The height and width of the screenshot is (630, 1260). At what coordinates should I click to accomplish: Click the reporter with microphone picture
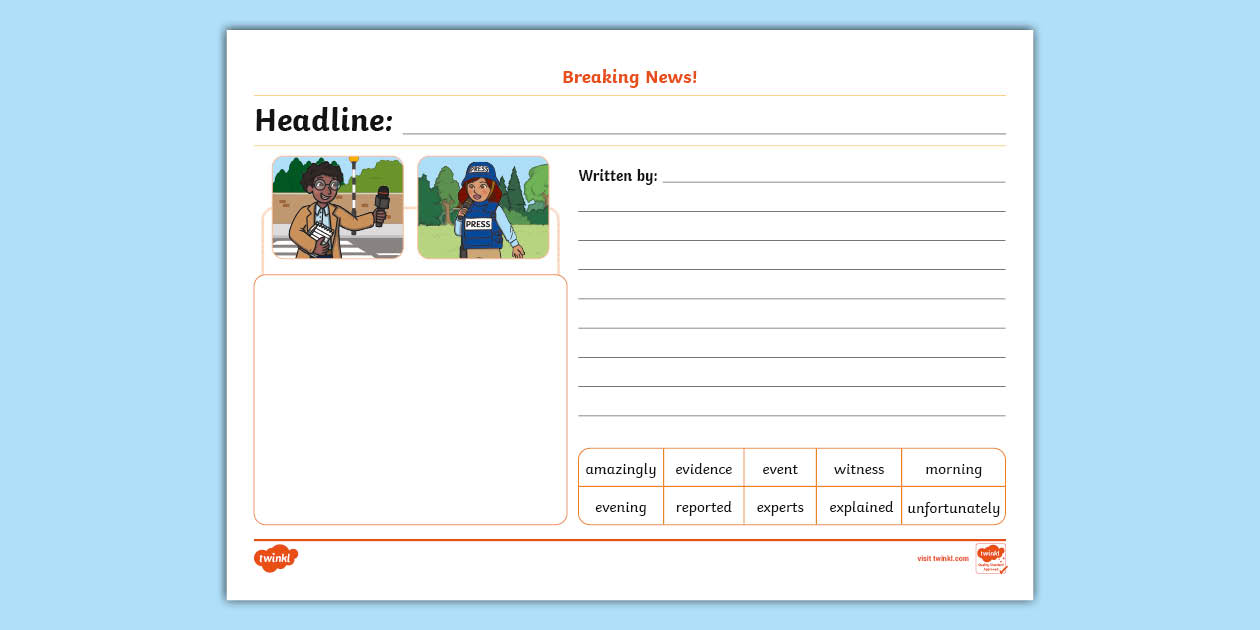pos(338,207)
